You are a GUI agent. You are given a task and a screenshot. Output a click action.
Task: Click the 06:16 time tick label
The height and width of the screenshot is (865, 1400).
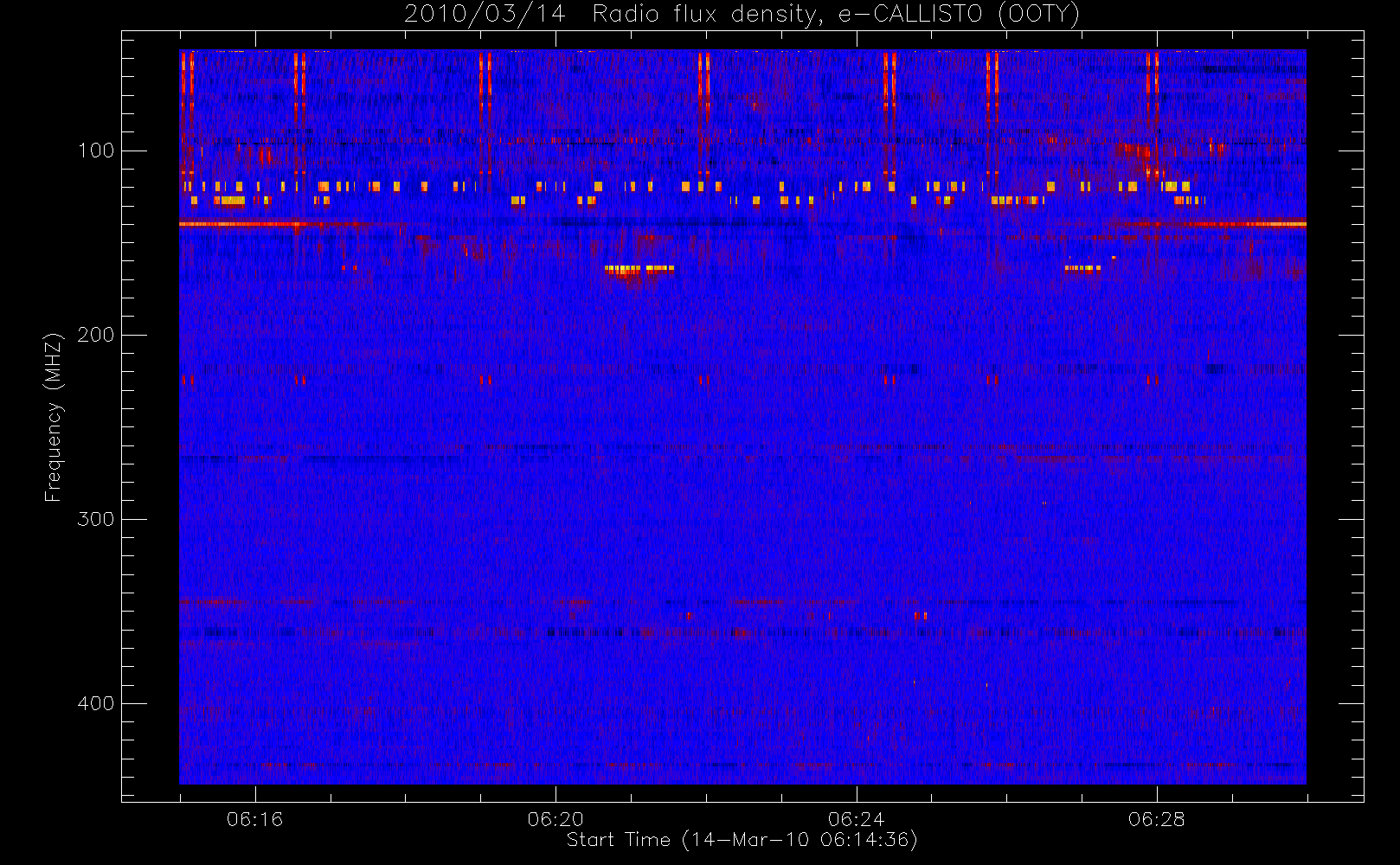[254, 819]
